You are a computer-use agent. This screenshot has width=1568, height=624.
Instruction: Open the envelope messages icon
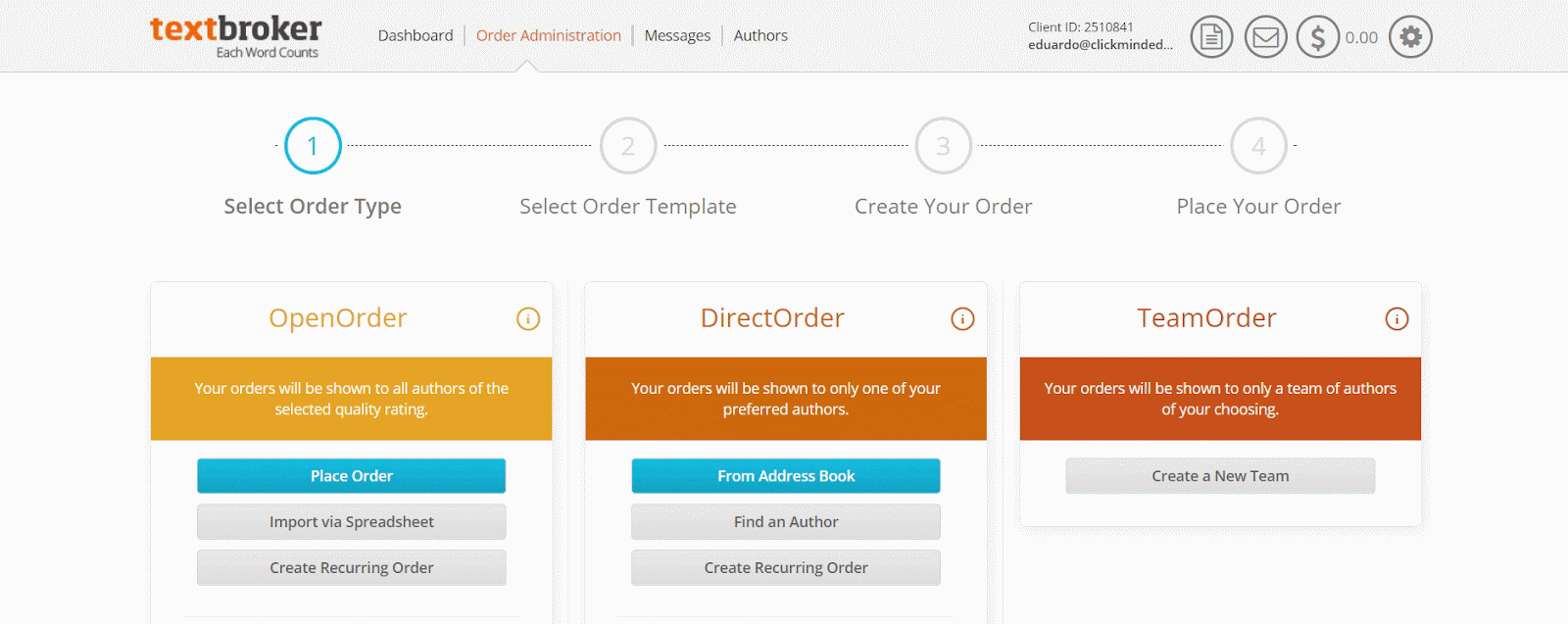click(1265, 37)
